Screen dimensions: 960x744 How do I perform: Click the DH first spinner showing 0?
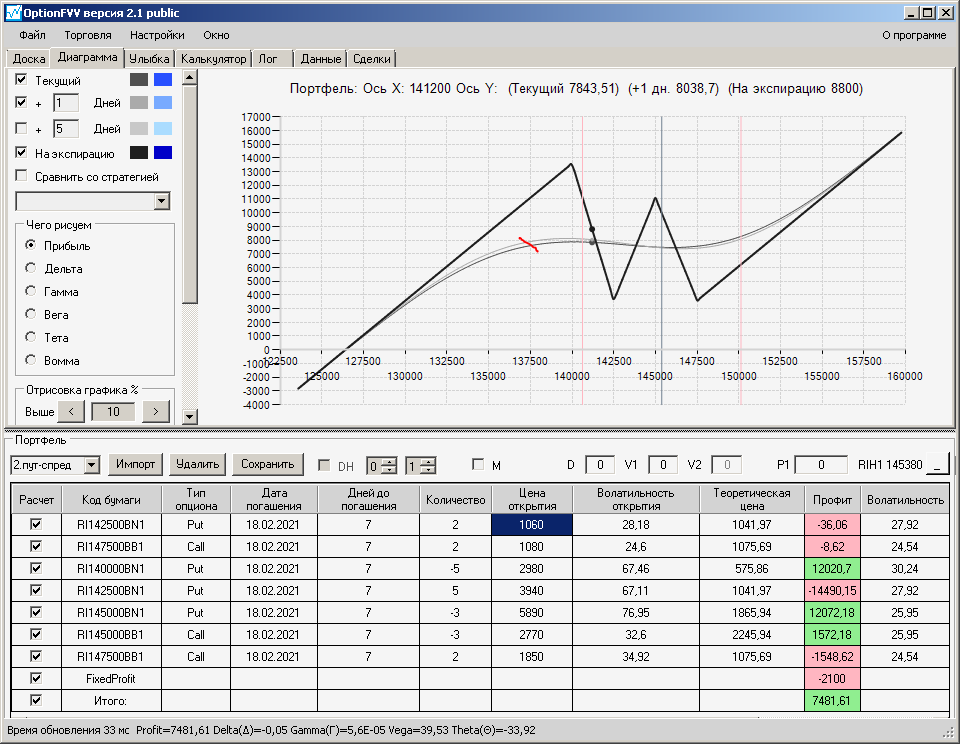point(381,466)
